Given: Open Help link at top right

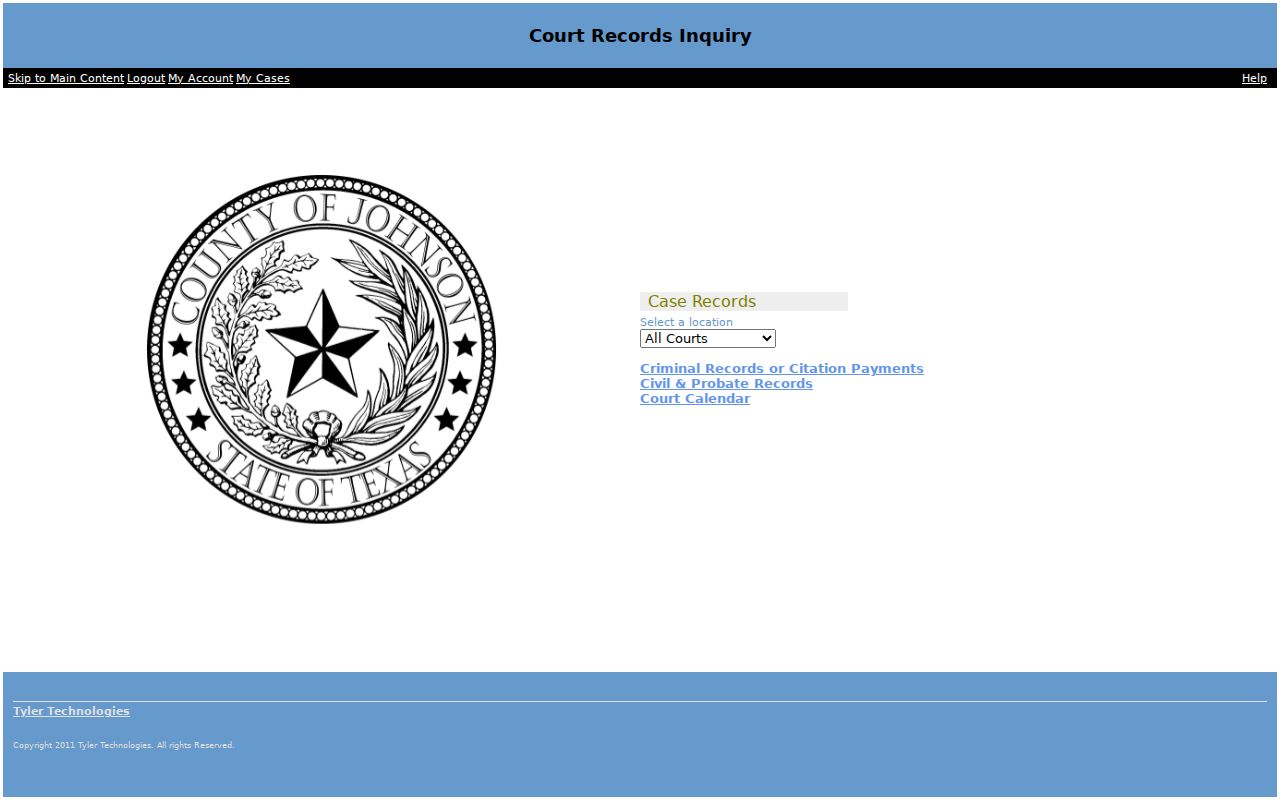Looking at the screenshot, I should coord(1254,78).
